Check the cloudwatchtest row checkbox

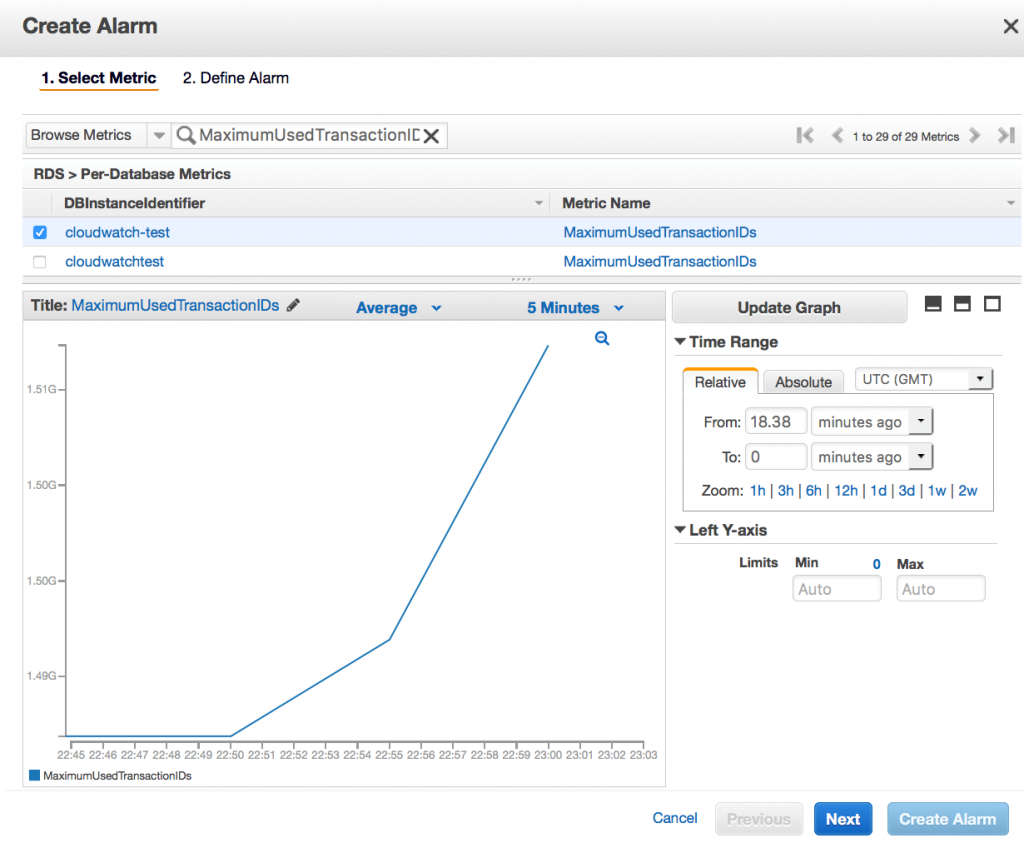[x=40, y=262]
